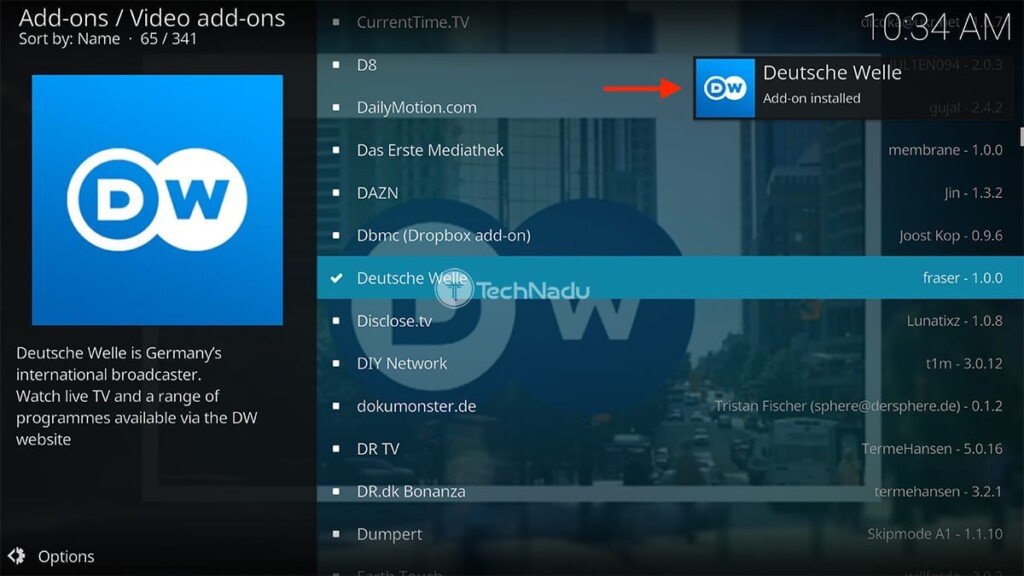Click the 'Skipmode A1 - 1.1.10' label

tap(935, 534)
